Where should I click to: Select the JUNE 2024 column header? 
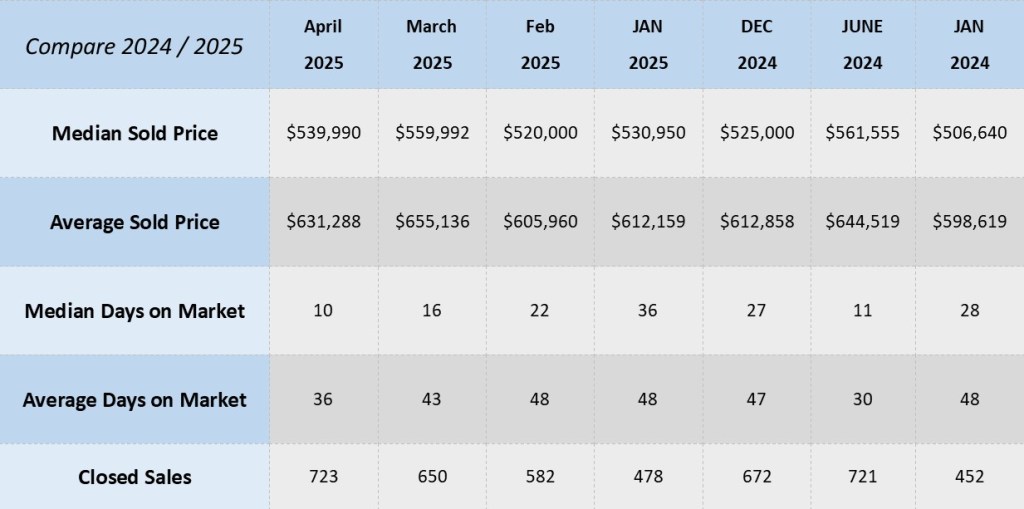coord(862,45)
